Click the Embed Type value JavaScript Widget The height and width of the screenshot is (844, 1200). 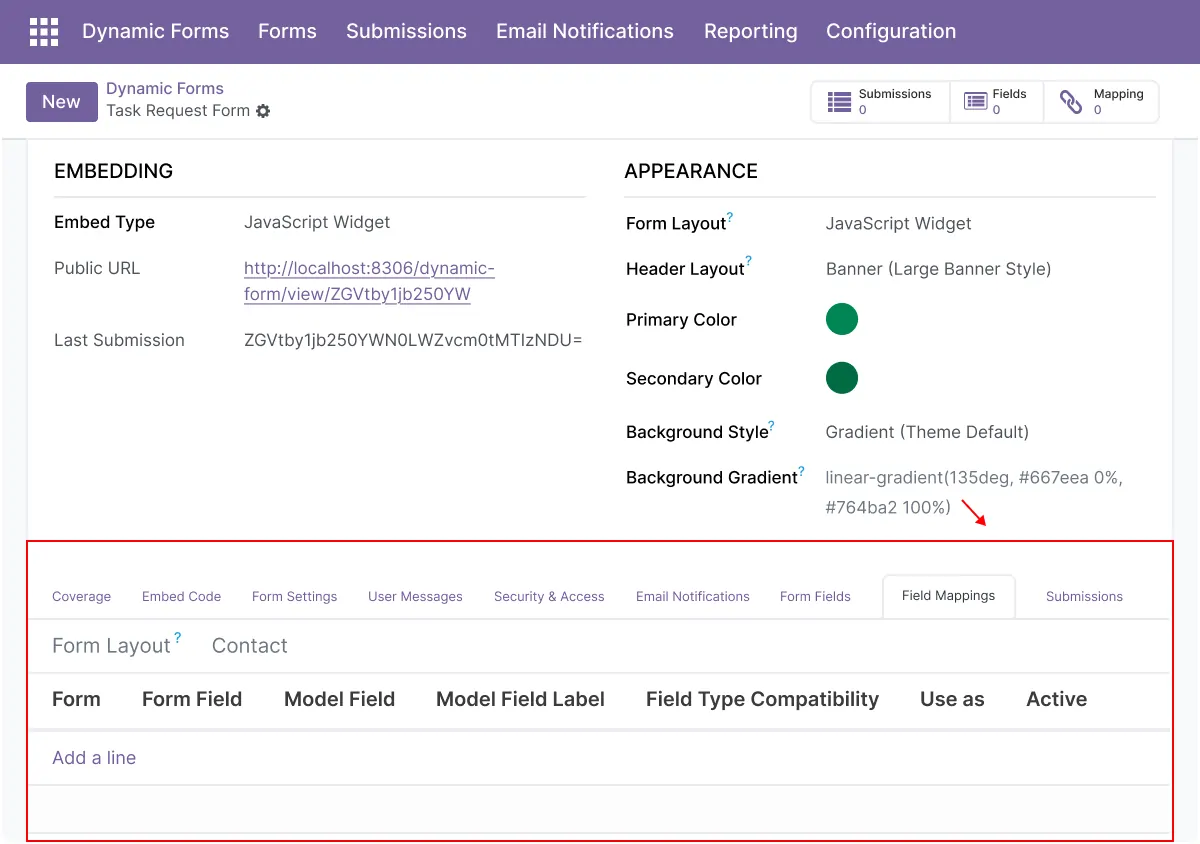tap(317, 222)
